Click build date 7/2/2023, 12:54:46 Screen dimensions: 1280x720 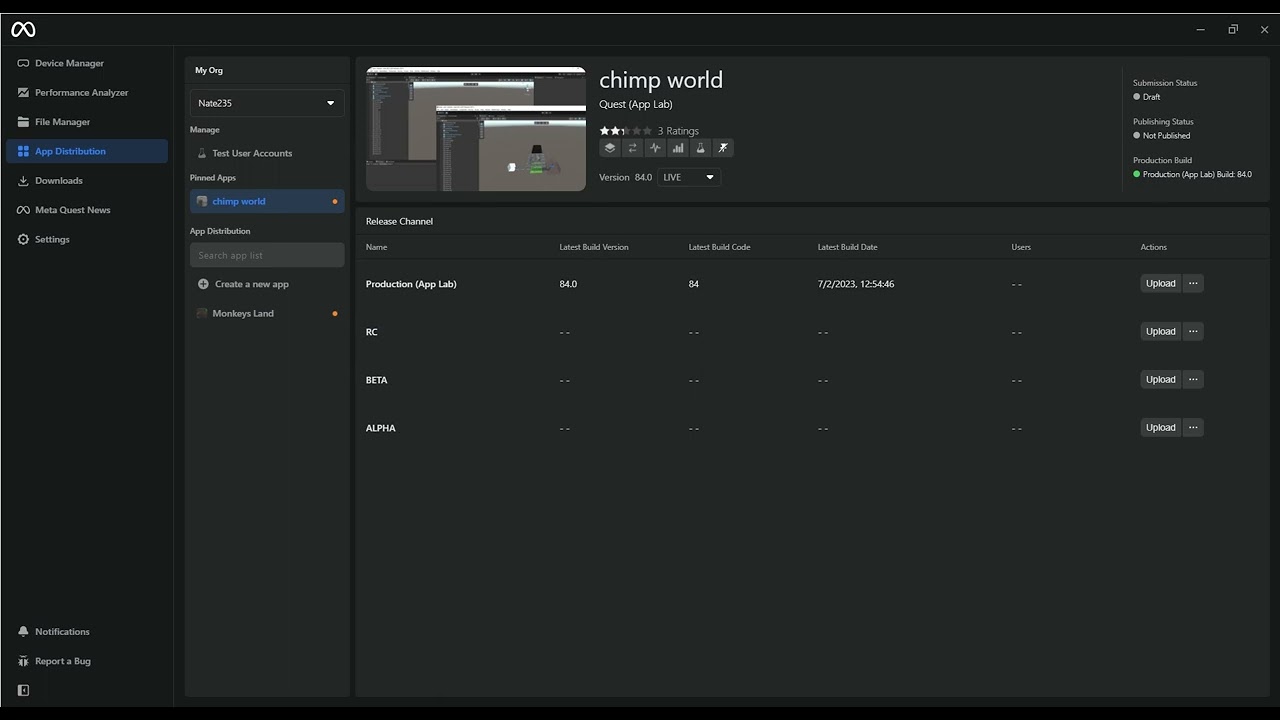(x=856, y=284)
